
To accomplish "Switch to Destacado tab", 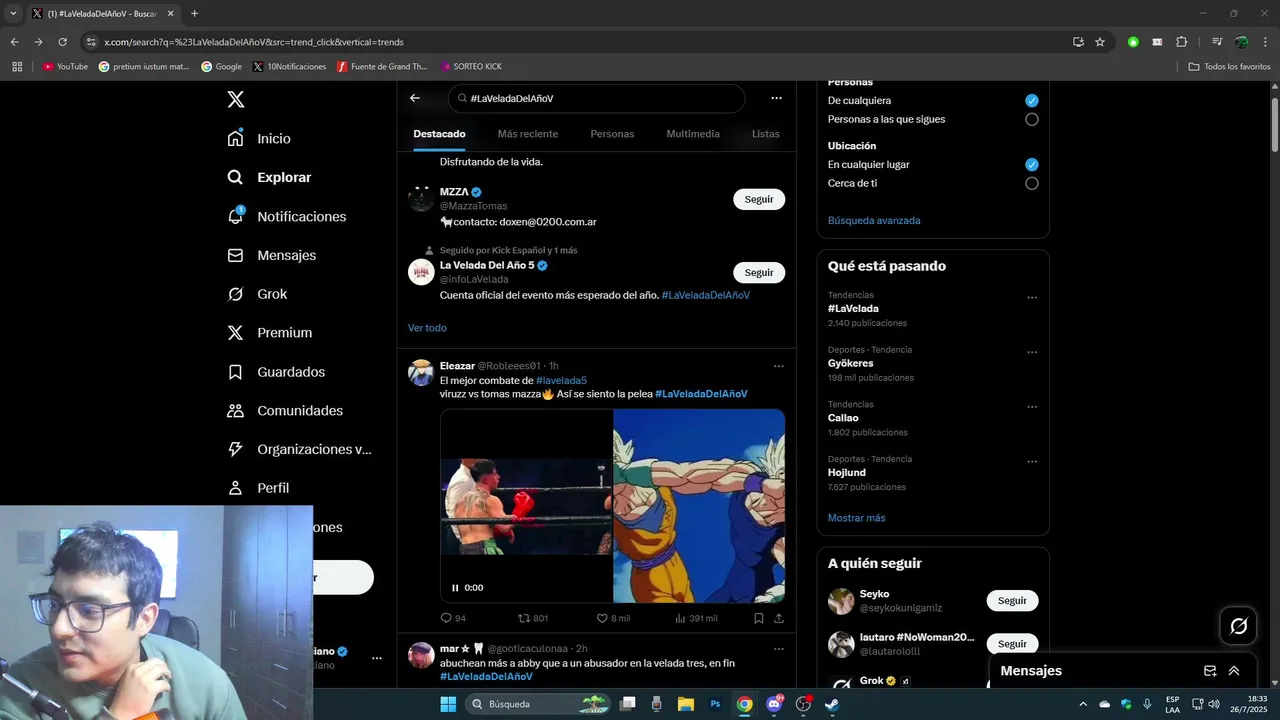I will (439, 134).
